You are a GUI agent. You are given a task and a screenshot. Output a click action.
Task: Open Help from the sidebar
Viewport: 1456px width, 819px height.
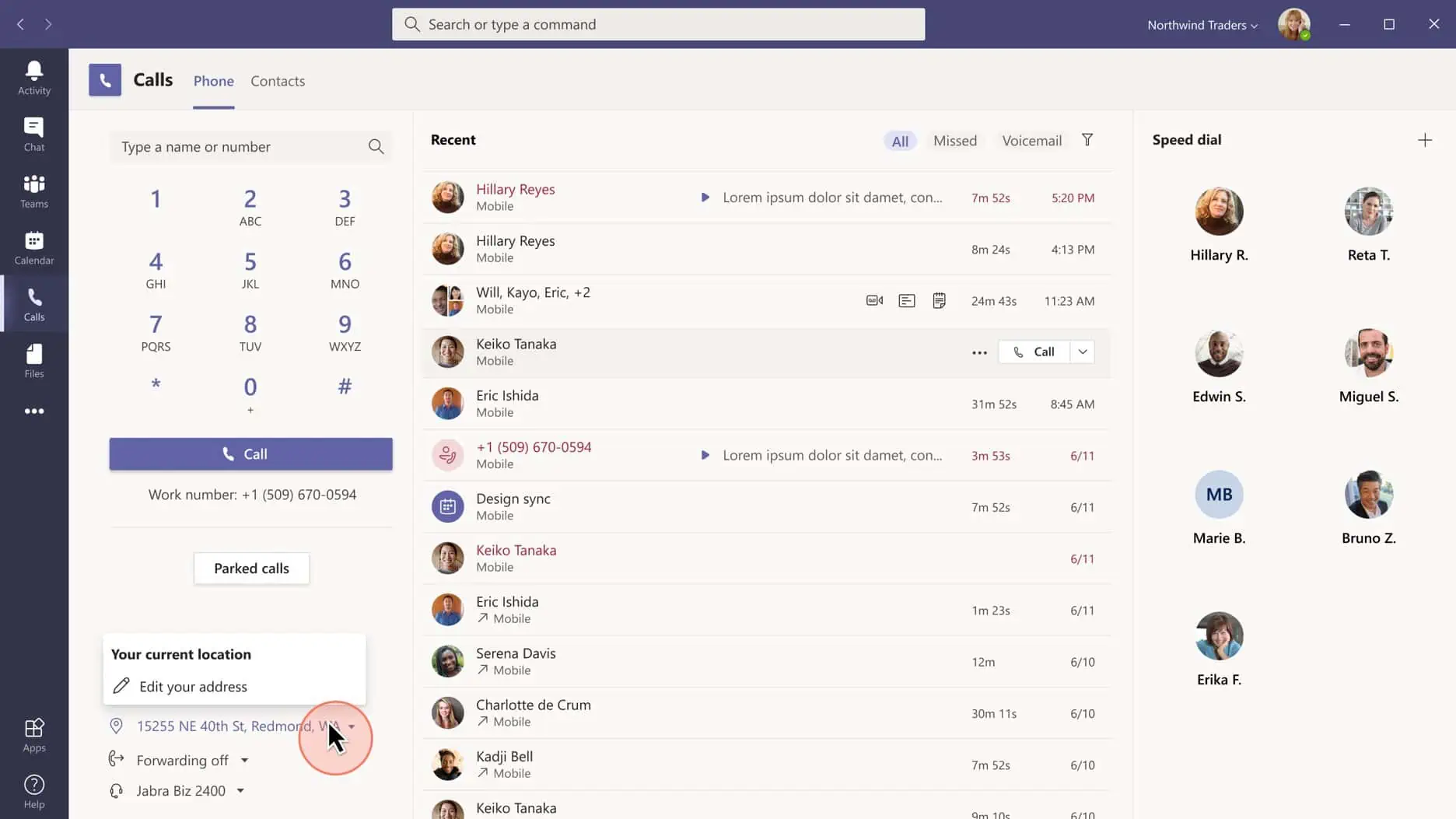coord(34,792)
